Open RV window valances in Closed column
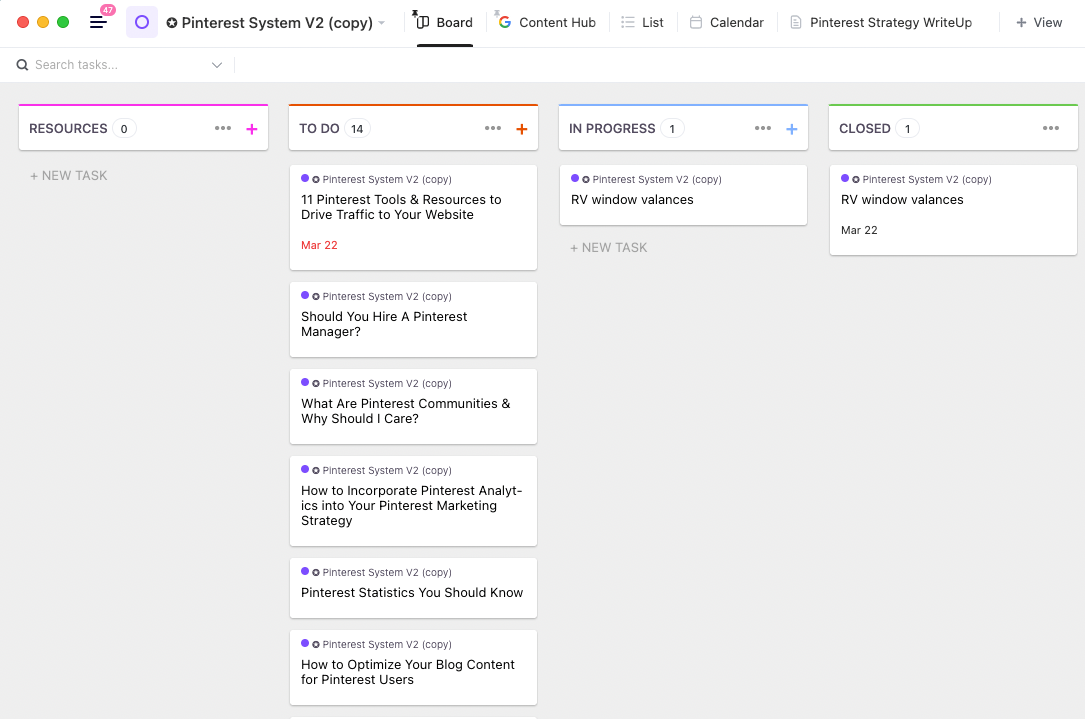 [x=953, y=210]
